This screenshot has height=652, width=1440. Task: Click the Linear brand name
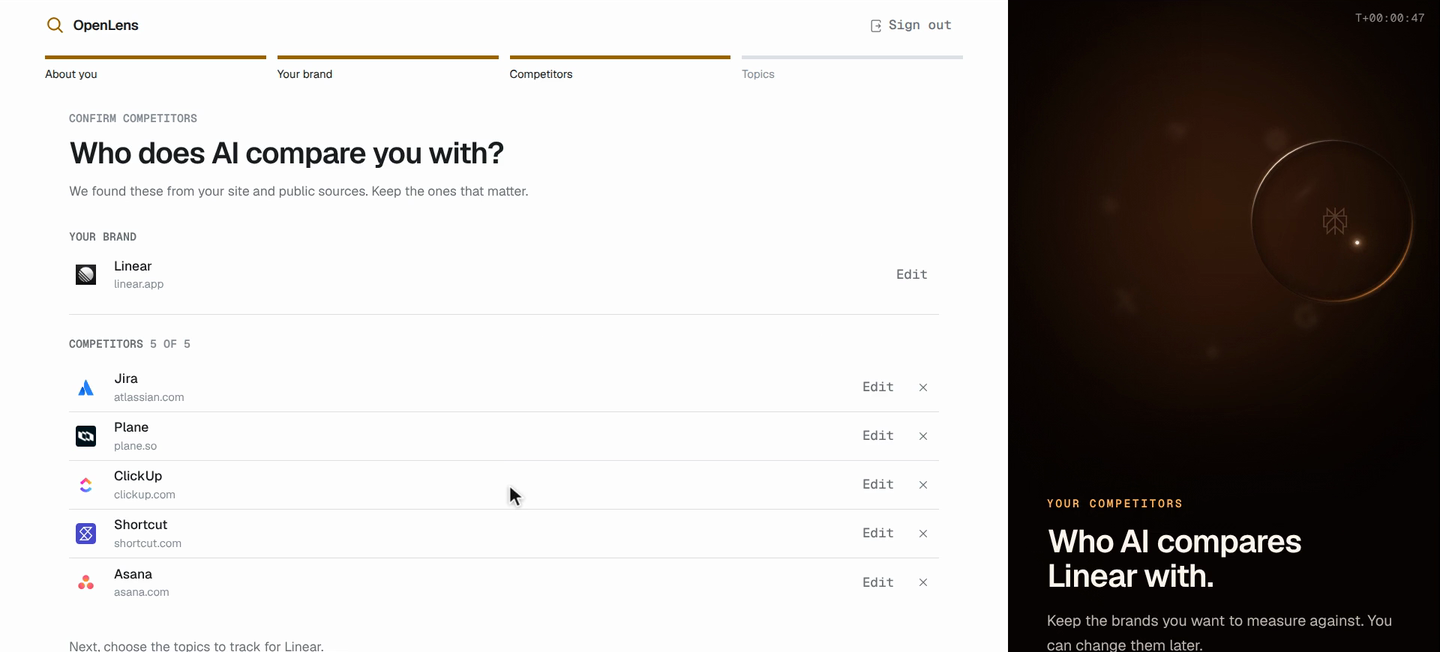(x=133, y=266)
